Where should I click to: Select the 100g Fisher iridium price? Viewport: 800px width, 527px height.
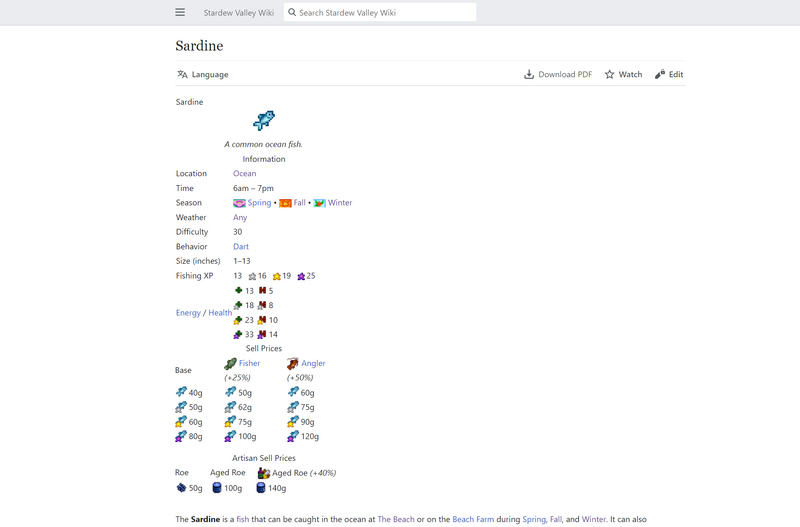tap(247, 437)
